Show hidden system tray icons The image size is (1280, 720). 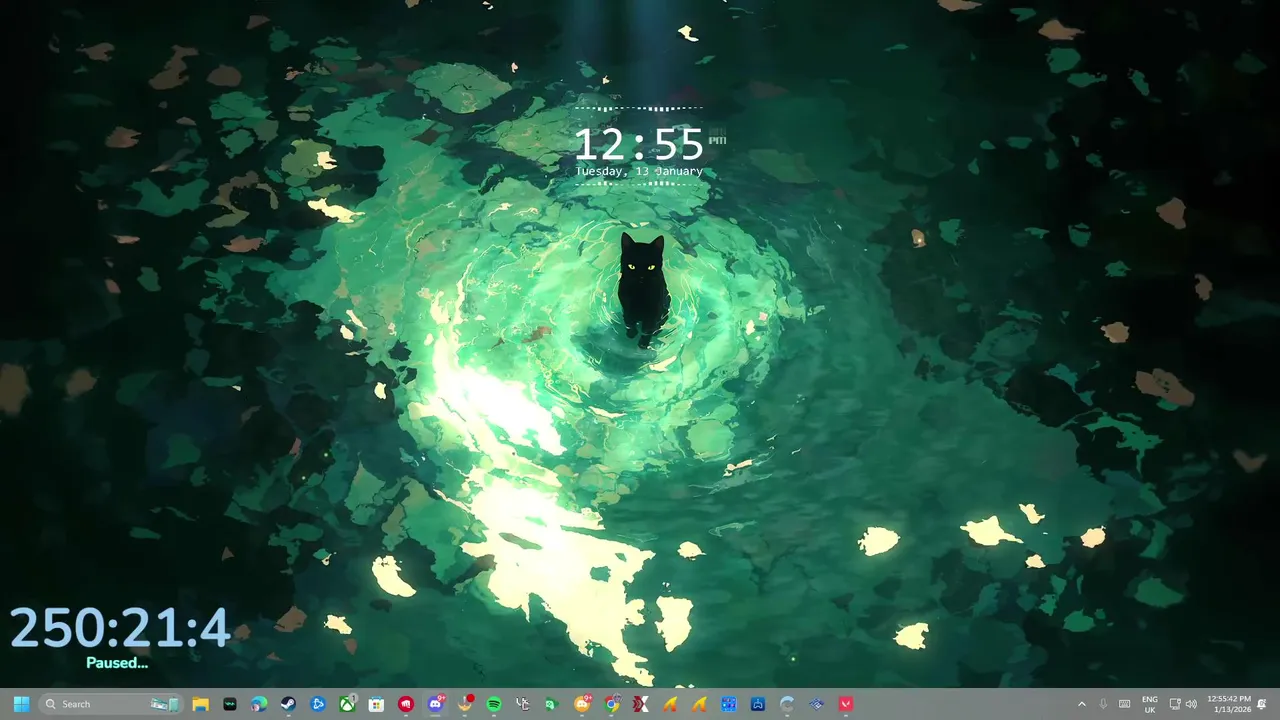coord(1082,704)
